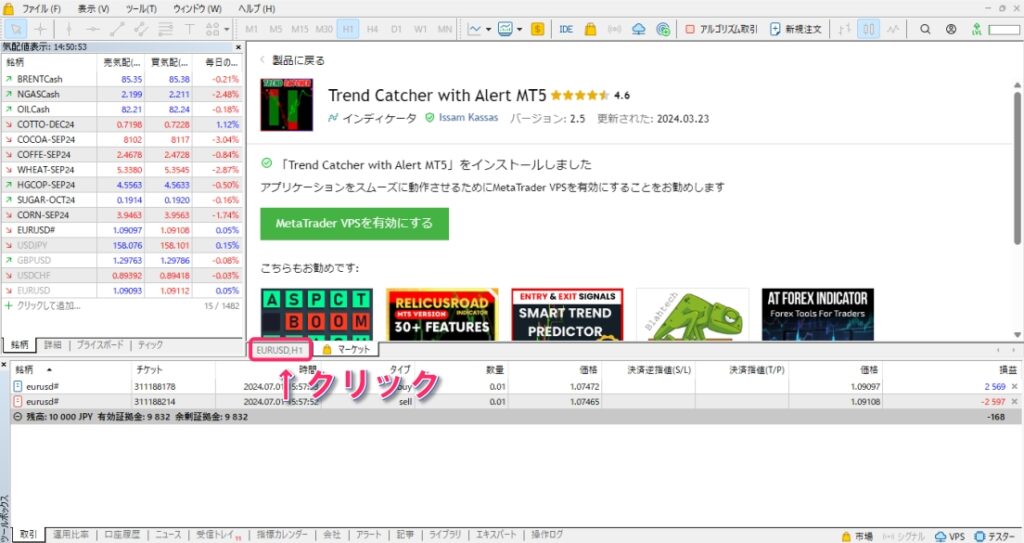Open テスター in status bar
This screenshot has width=1024, height=543.
(x=995, y=536)
